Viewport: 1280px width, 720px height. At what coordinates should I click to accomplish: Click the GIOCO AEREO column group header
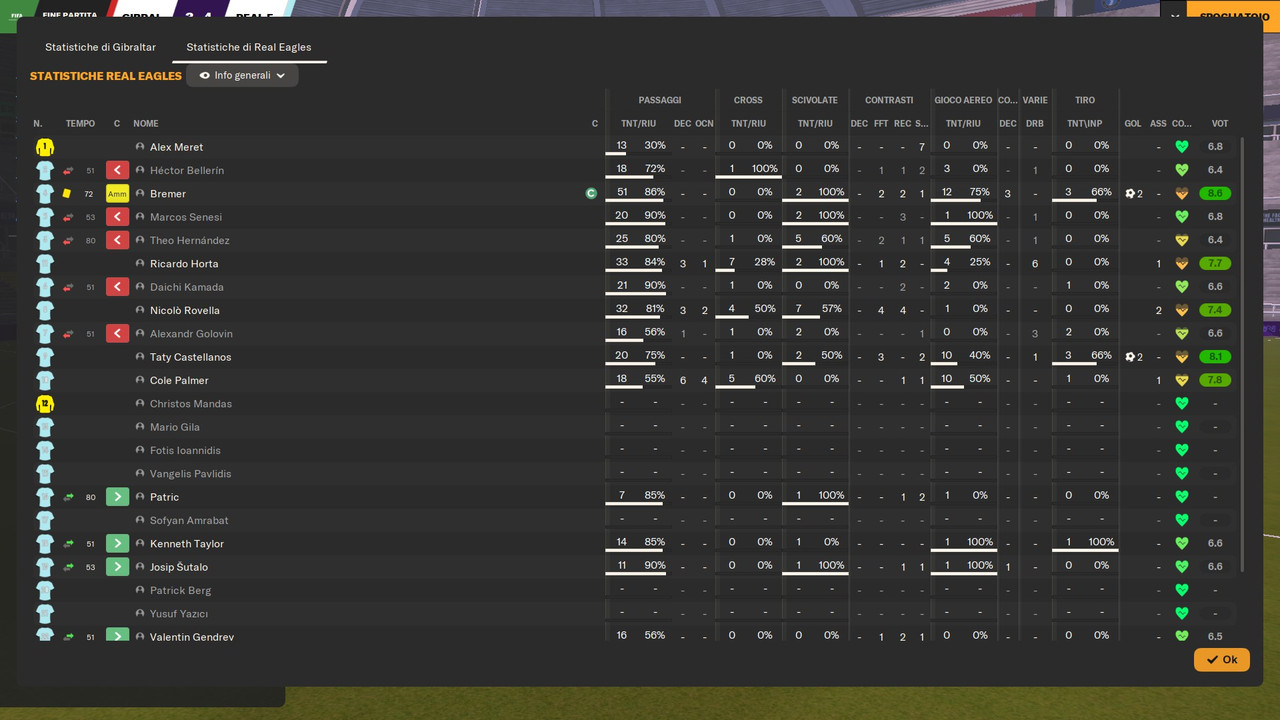[963, 100]
